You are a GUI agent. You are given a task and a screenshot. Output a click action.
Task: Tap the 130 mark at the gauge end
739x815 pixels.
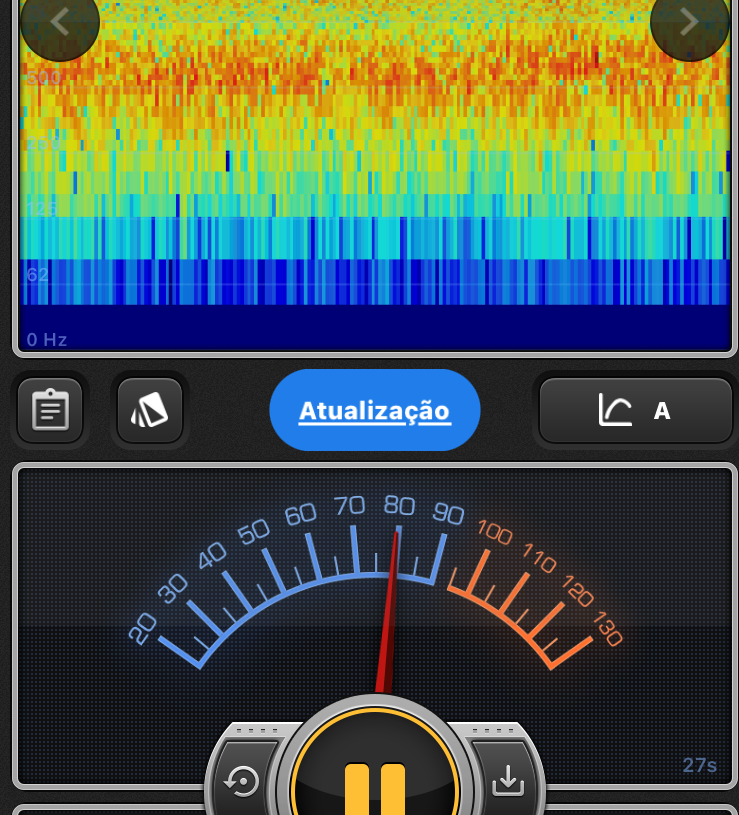coord(608,630)
